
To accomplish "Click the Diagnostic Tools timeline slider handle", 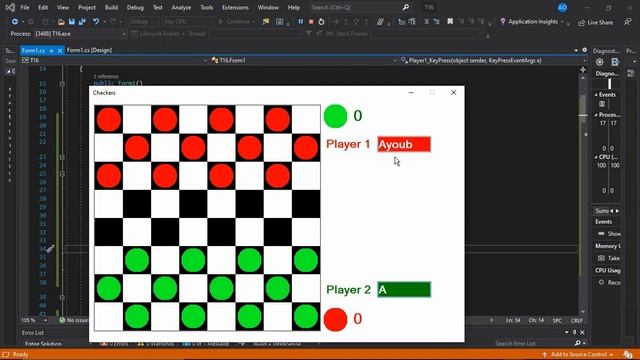I will click(x=609, y=84).
